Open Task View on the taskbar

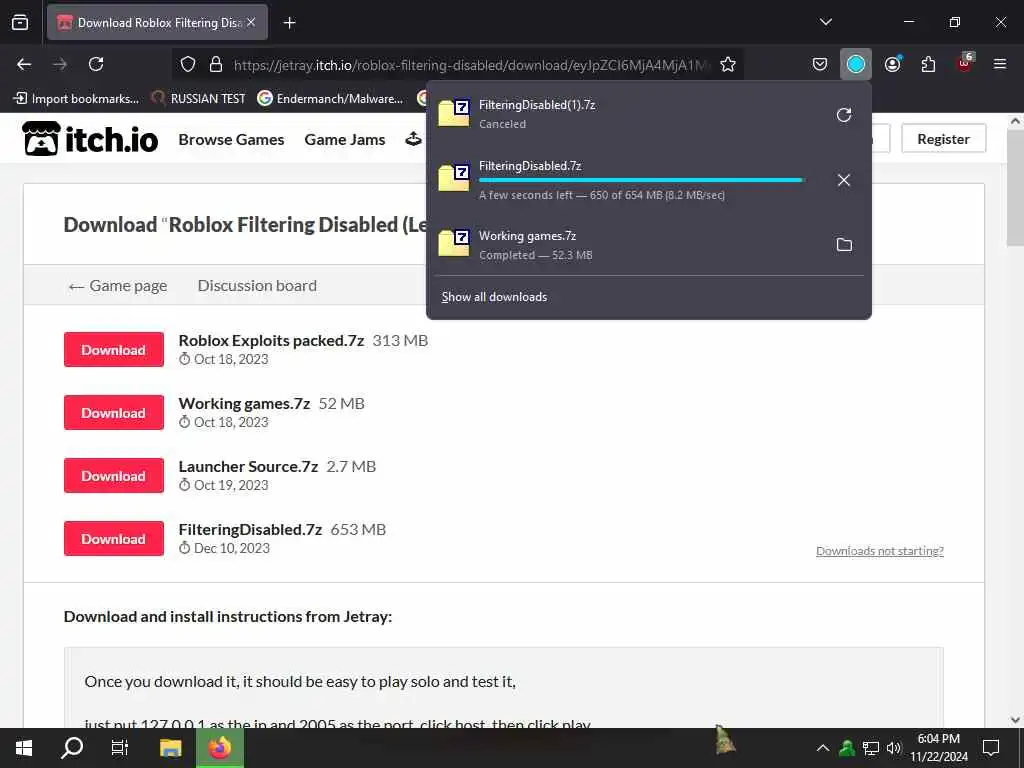pyautogui.click(x=120, y=748)
